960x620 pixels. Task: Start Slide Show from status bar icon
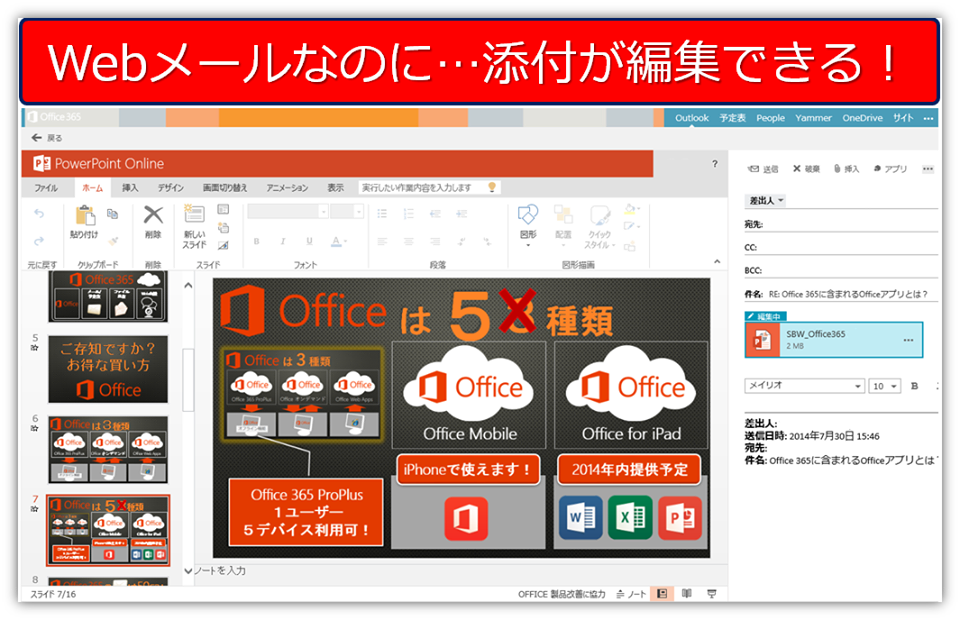click(x=711, y=594)
